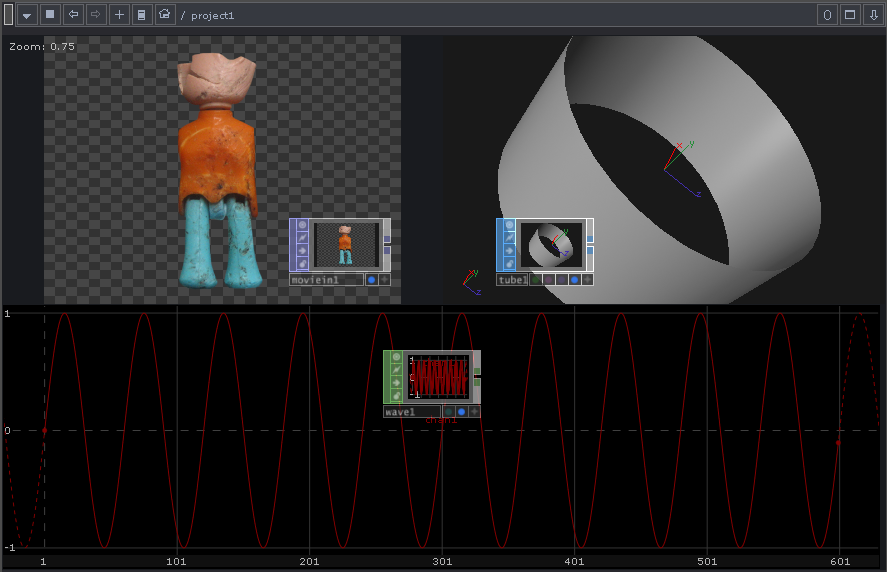Select the wave1 node waveform thumbnail
887x572 pixels.
440,377
